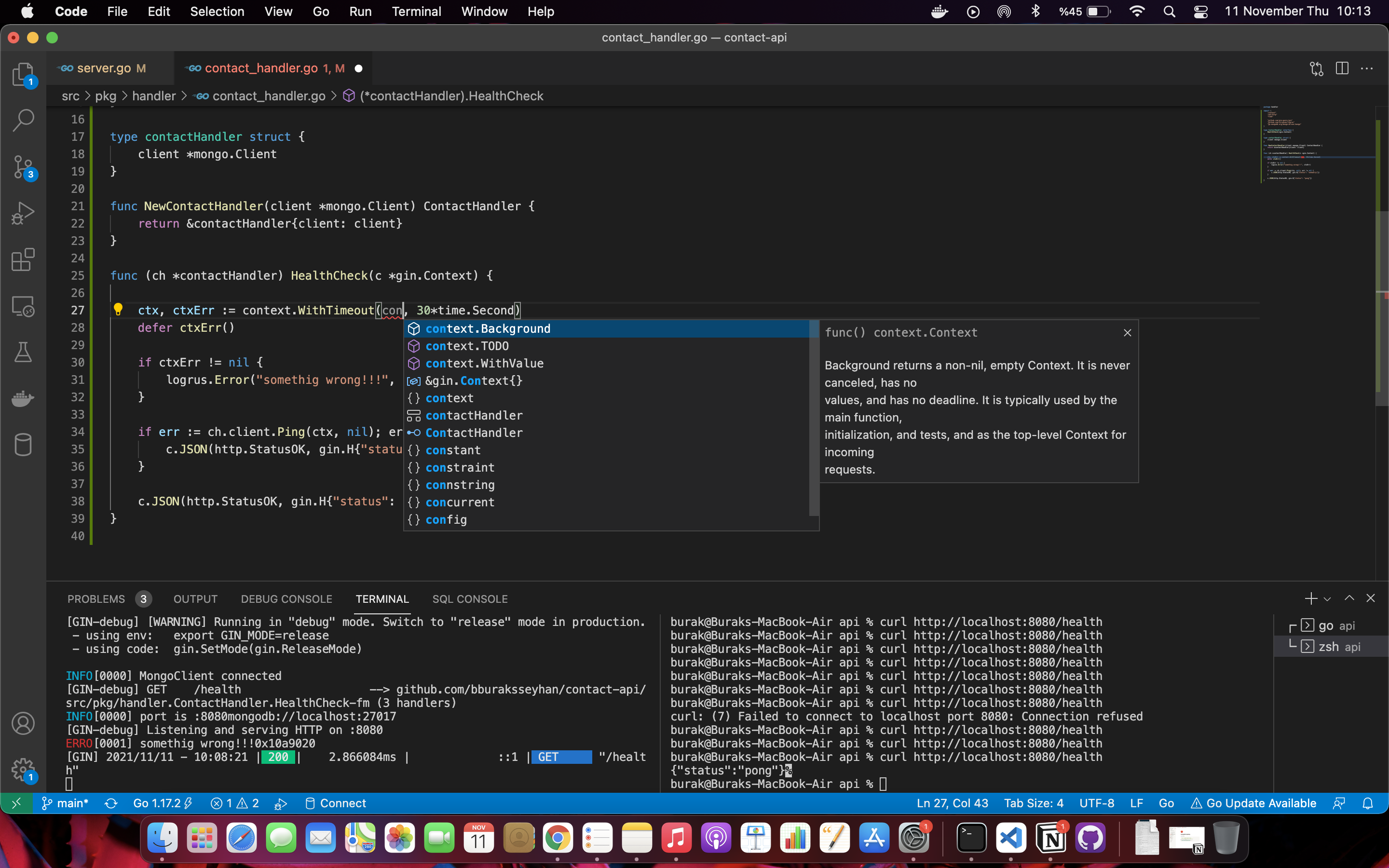1389x868 pixels.
Task: Open editor More Actions ellipsis menu
Action: point(1367,68)
